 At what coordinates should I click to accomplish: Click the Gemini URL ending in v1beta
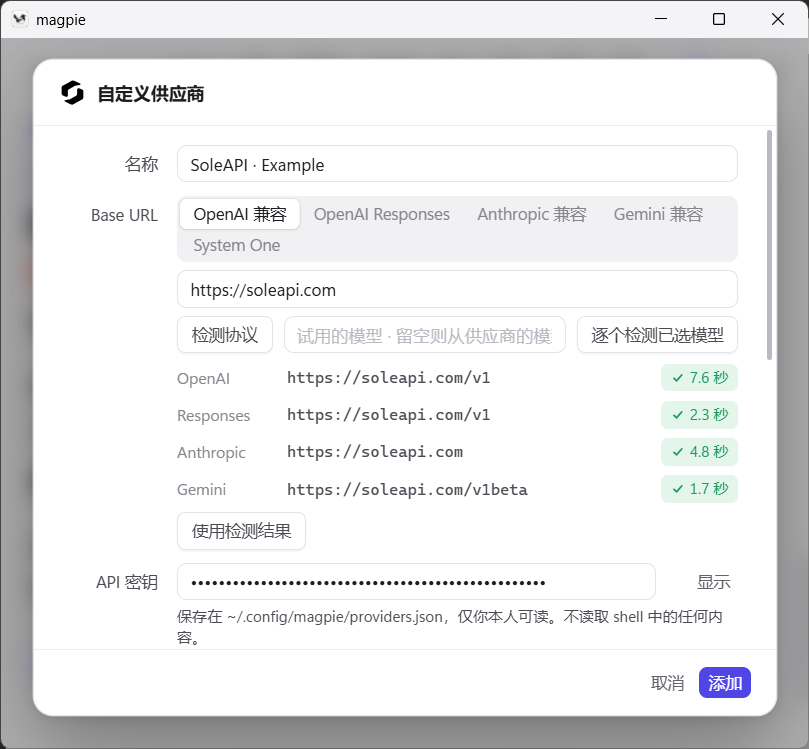click(x=407, y=489)
